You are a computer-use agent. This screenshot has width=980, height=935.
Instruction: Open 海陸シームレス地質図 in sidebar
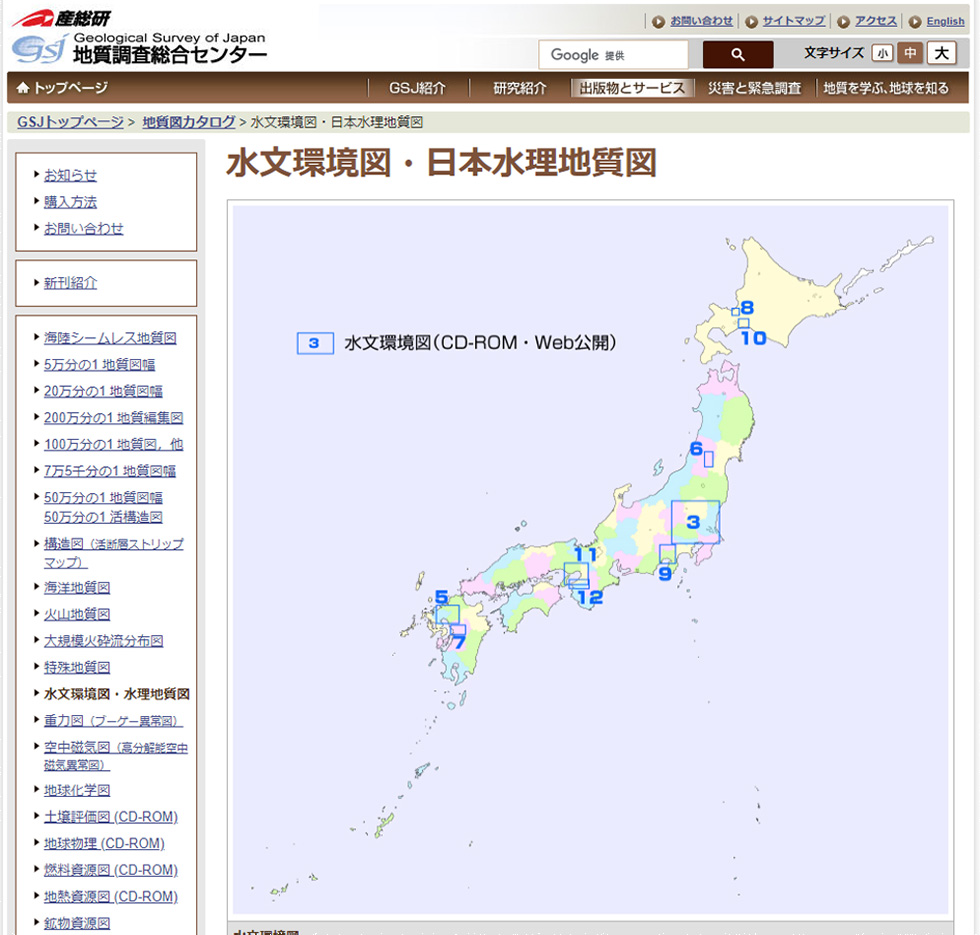click(110, 338)
